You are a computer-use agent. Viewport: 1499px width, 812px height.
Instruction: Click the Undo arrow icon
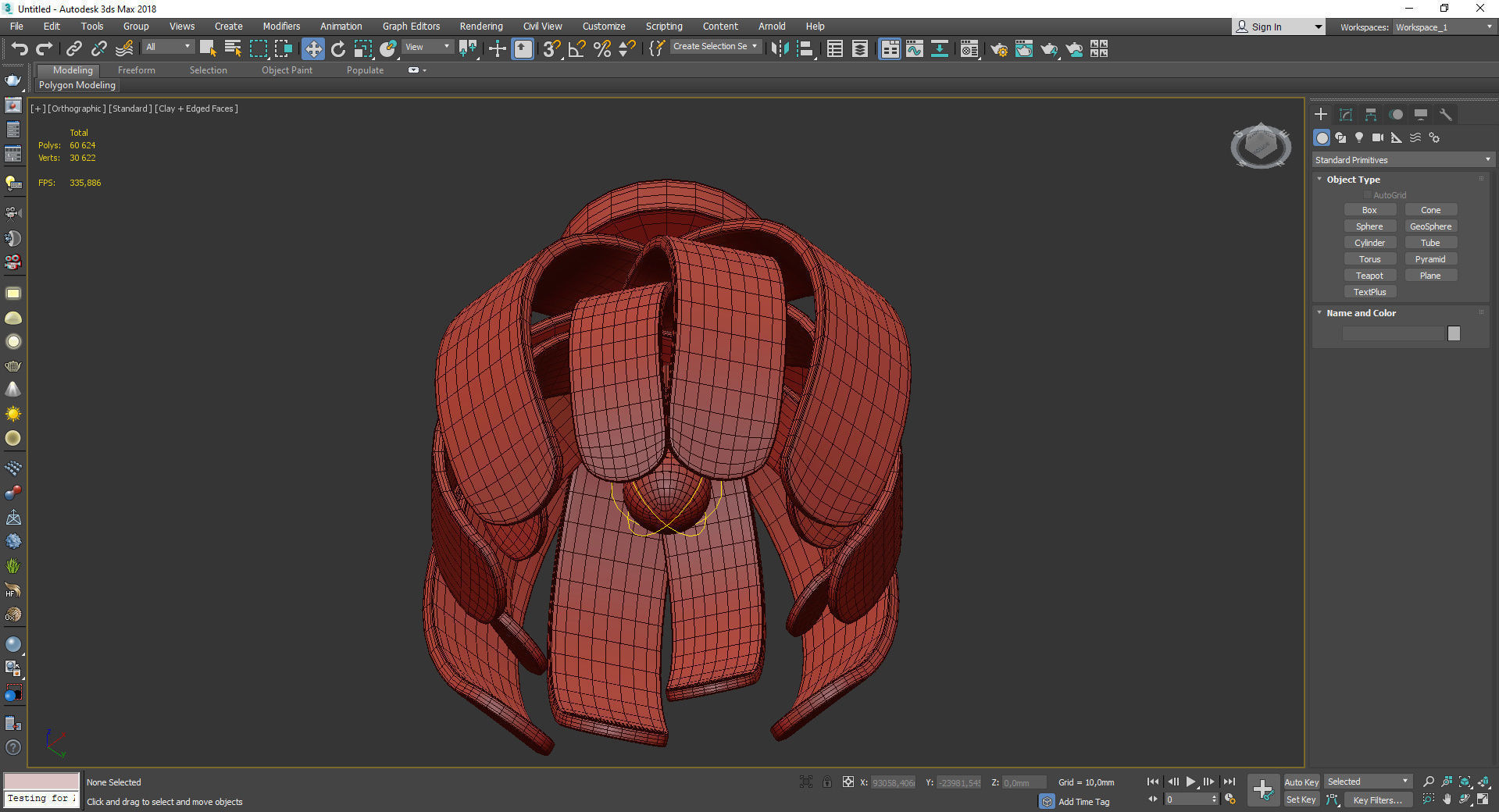(19, 49)
